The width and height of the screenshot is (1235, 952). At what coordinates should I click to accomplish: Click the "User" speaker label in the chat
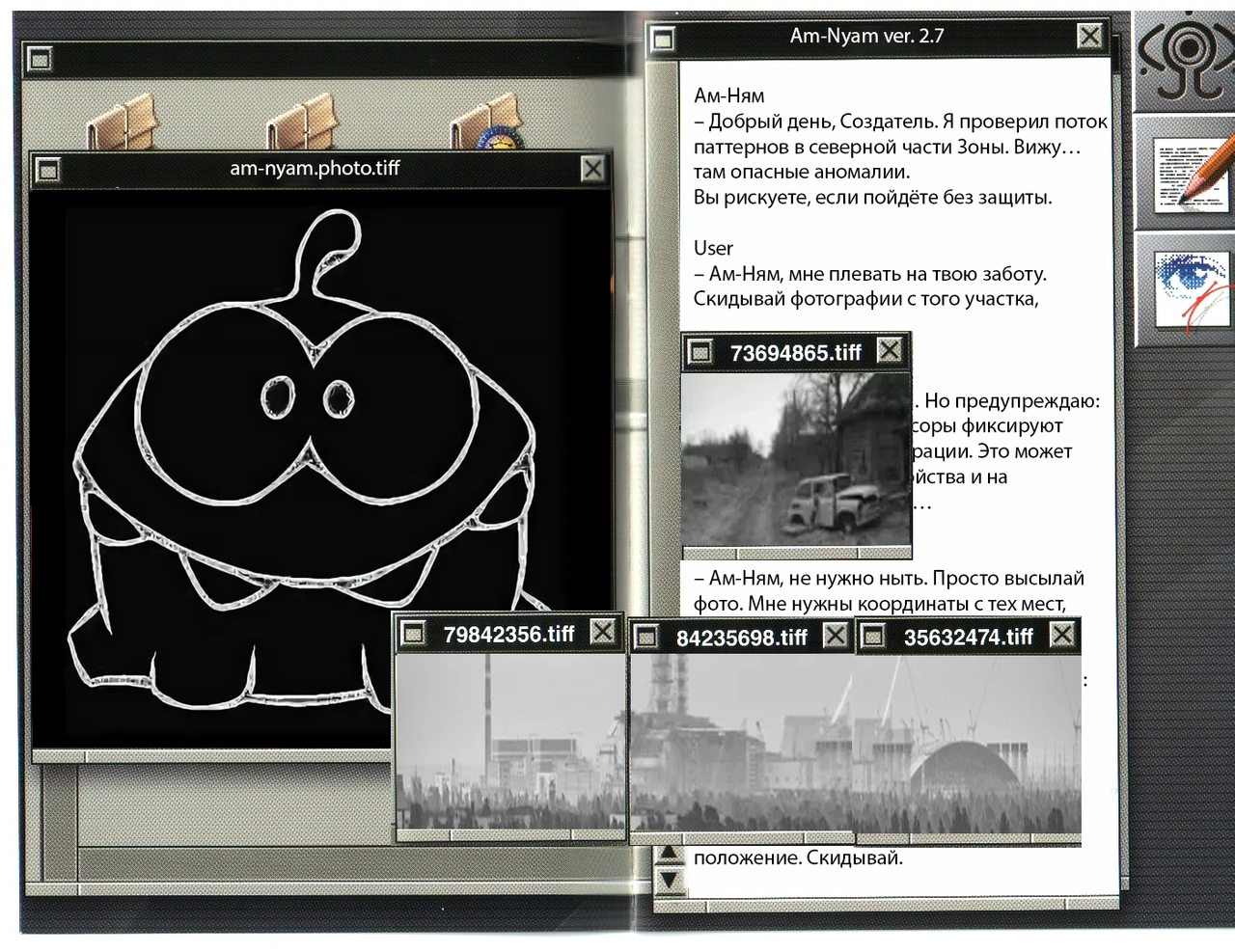[713, 248]
